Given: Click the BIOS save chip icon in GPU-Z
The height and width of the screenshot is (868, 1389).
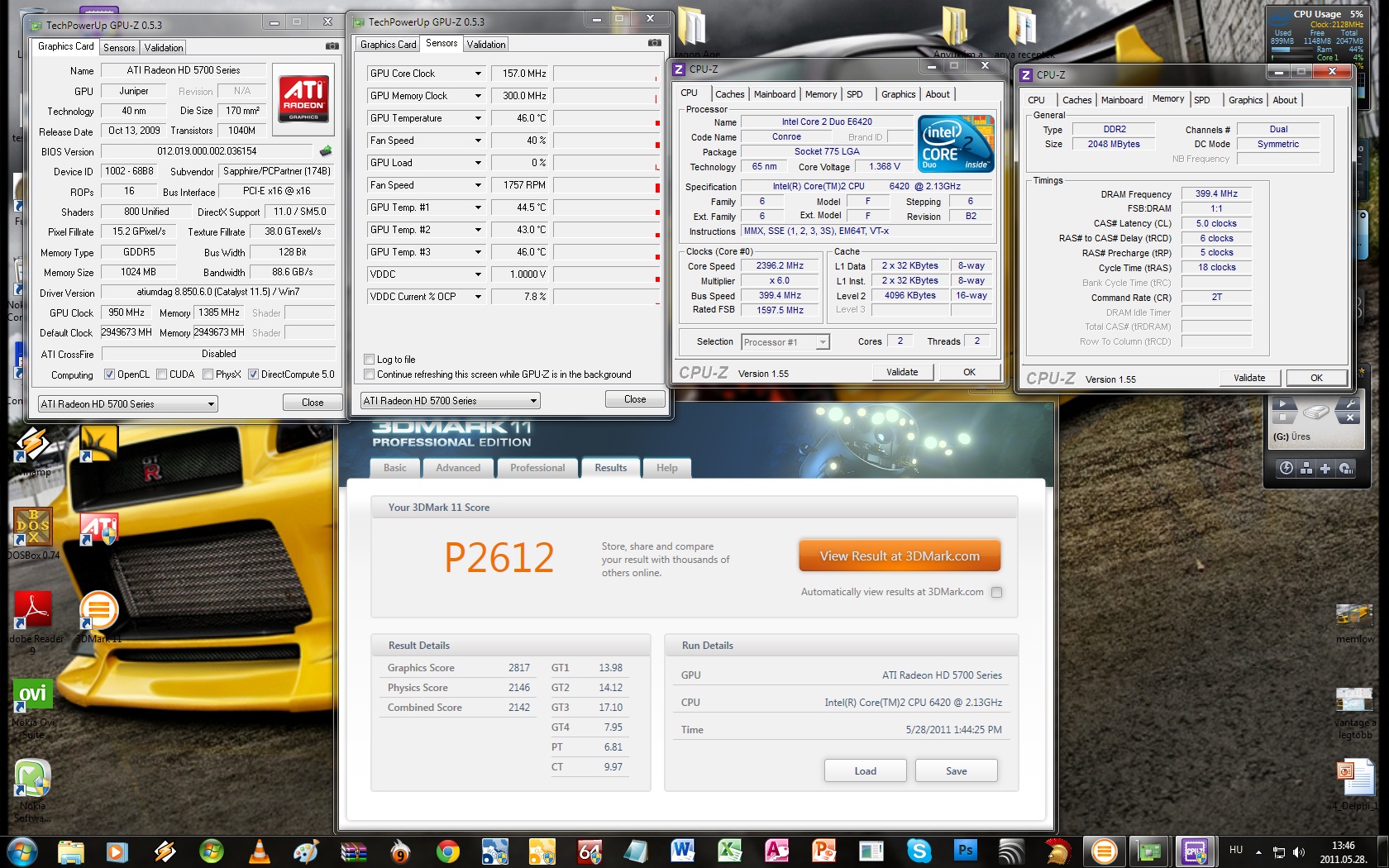Looking at the screenshot, I should [326, 151].
